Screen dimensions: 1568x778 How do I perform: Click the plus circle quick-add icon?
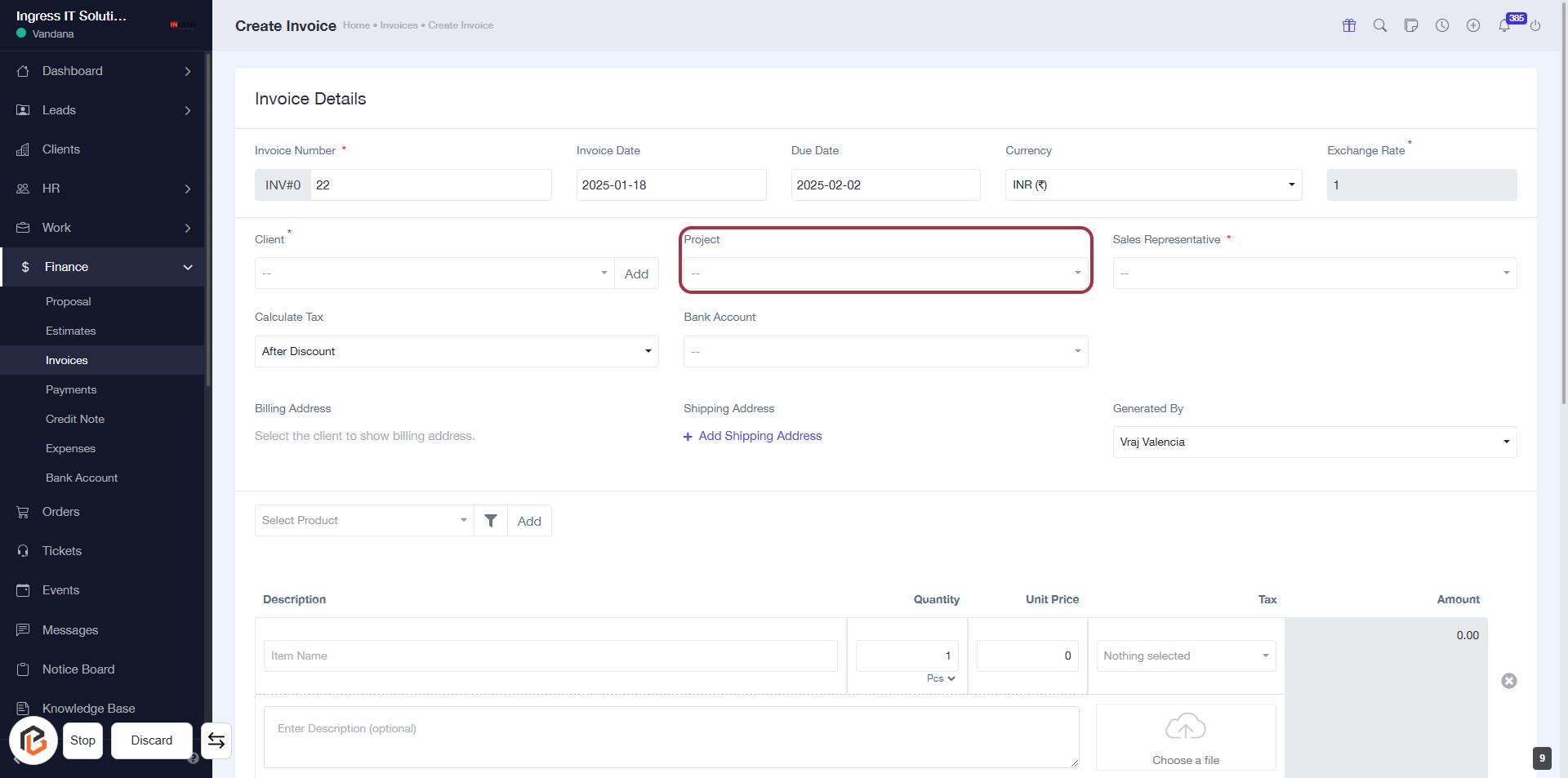[1473, 25]
